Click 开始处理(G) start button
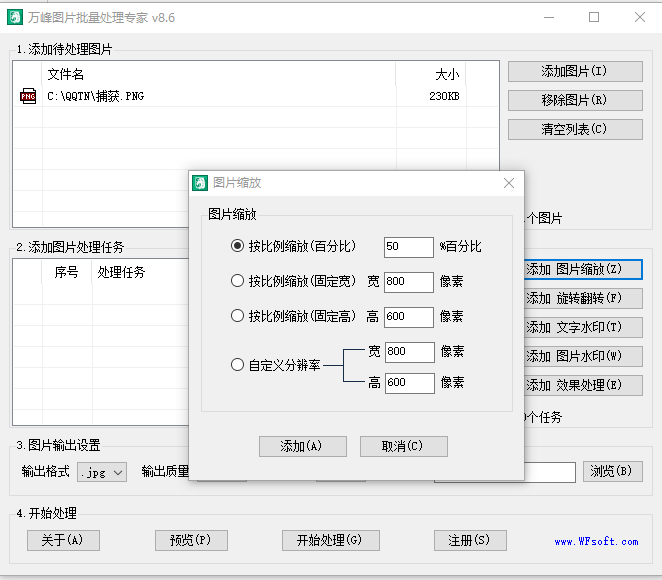 coord(331,540)
